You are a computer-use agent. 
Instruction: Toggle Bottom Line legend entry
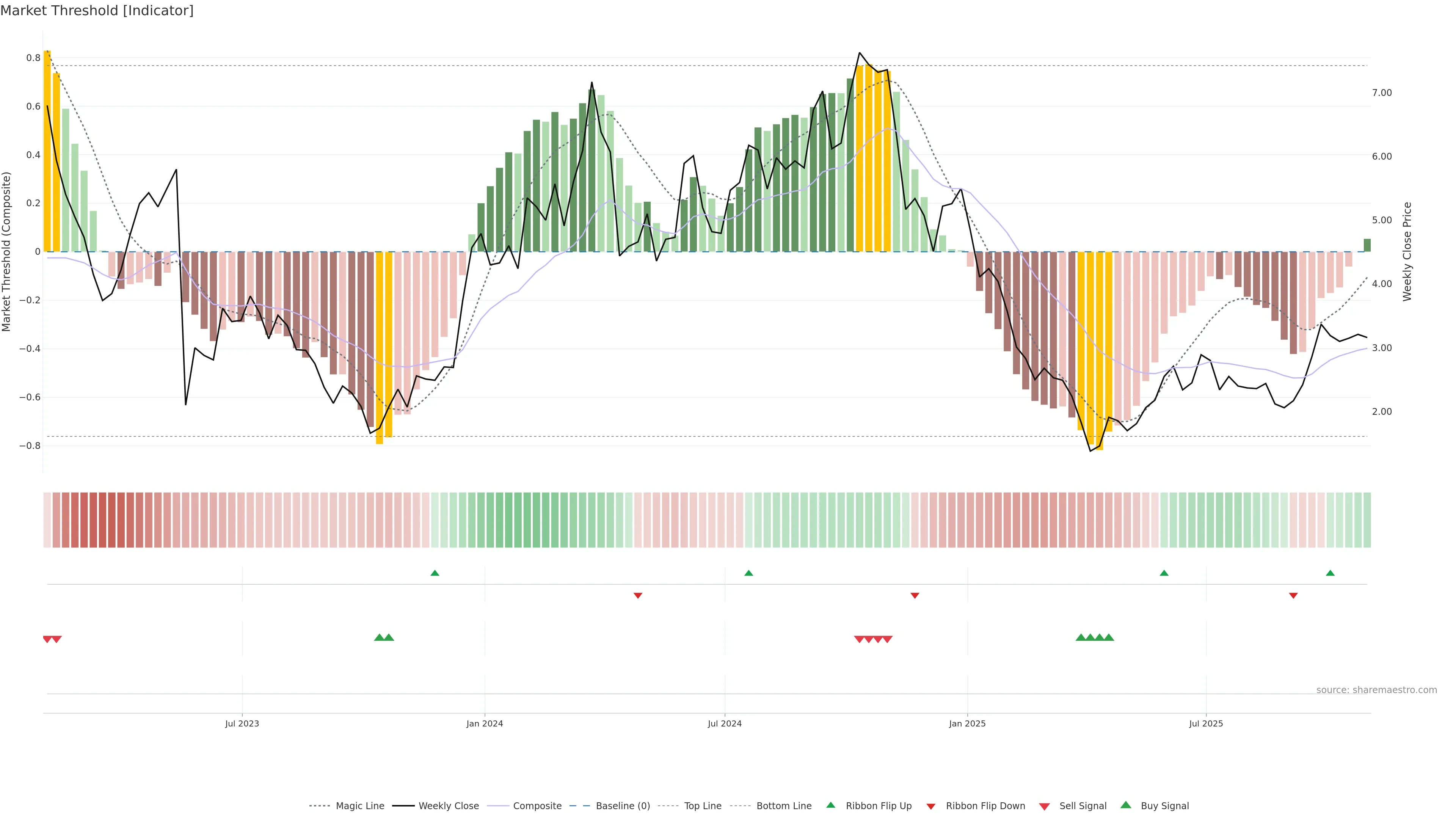[783, 806]
